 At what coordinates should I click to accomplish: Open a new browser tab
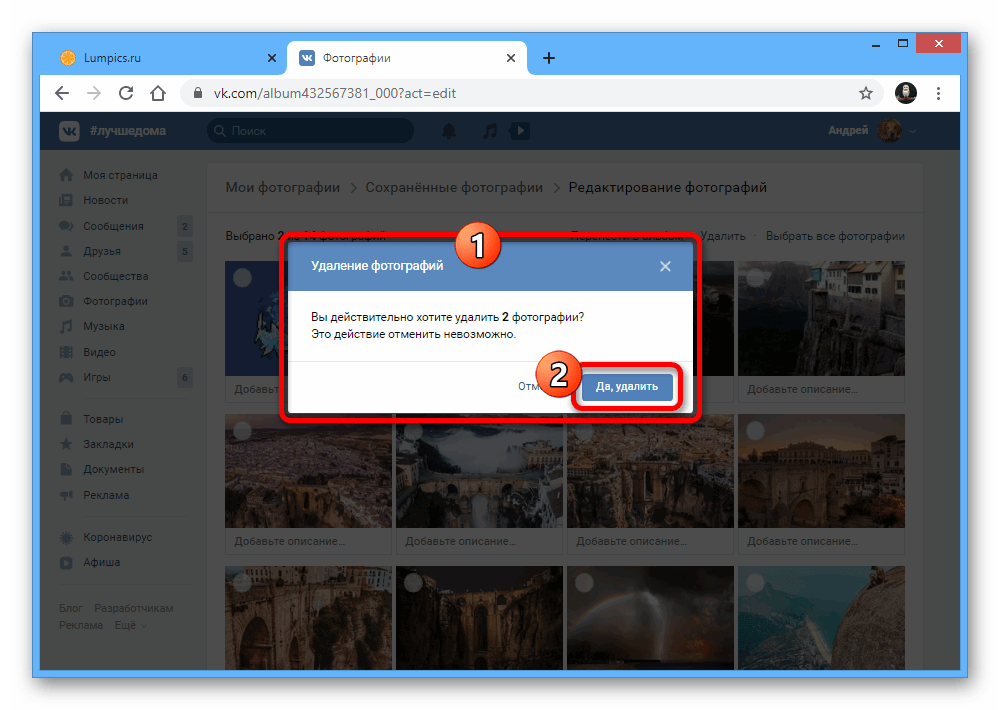[548, 58]
